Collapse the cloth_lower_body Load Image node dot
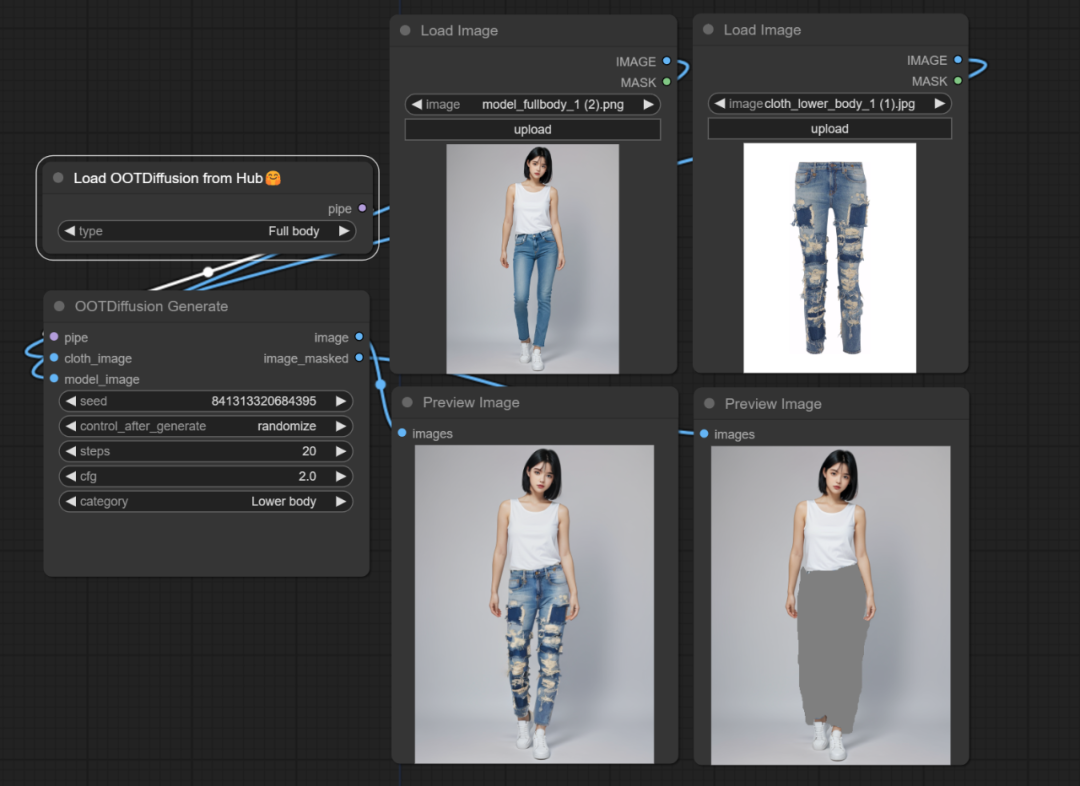Screen dimensions: 1080x786 click(708, 30)
